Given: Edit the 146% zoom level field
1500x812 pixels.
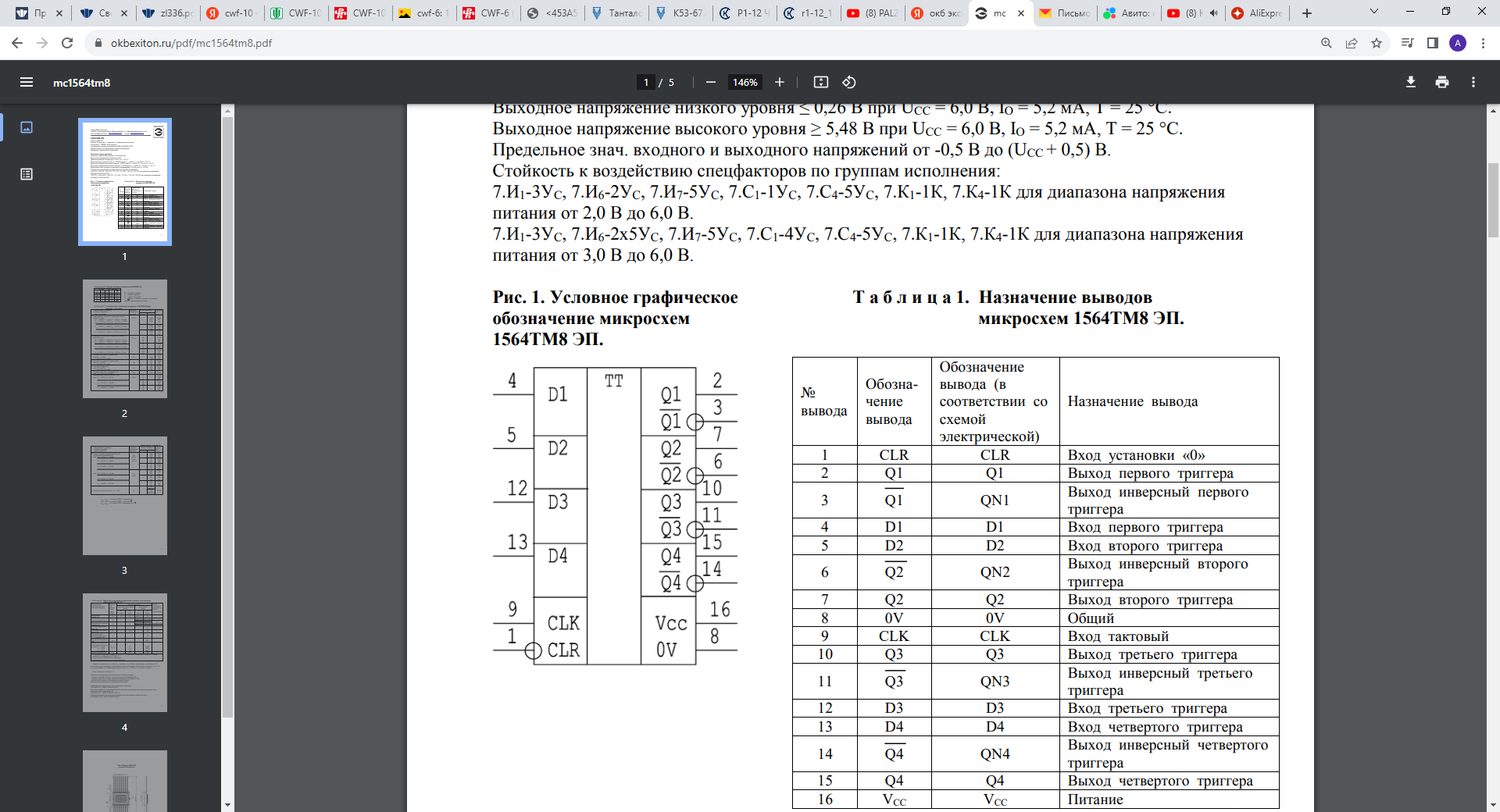Looking at the screenshot, I should pos(745,82).
